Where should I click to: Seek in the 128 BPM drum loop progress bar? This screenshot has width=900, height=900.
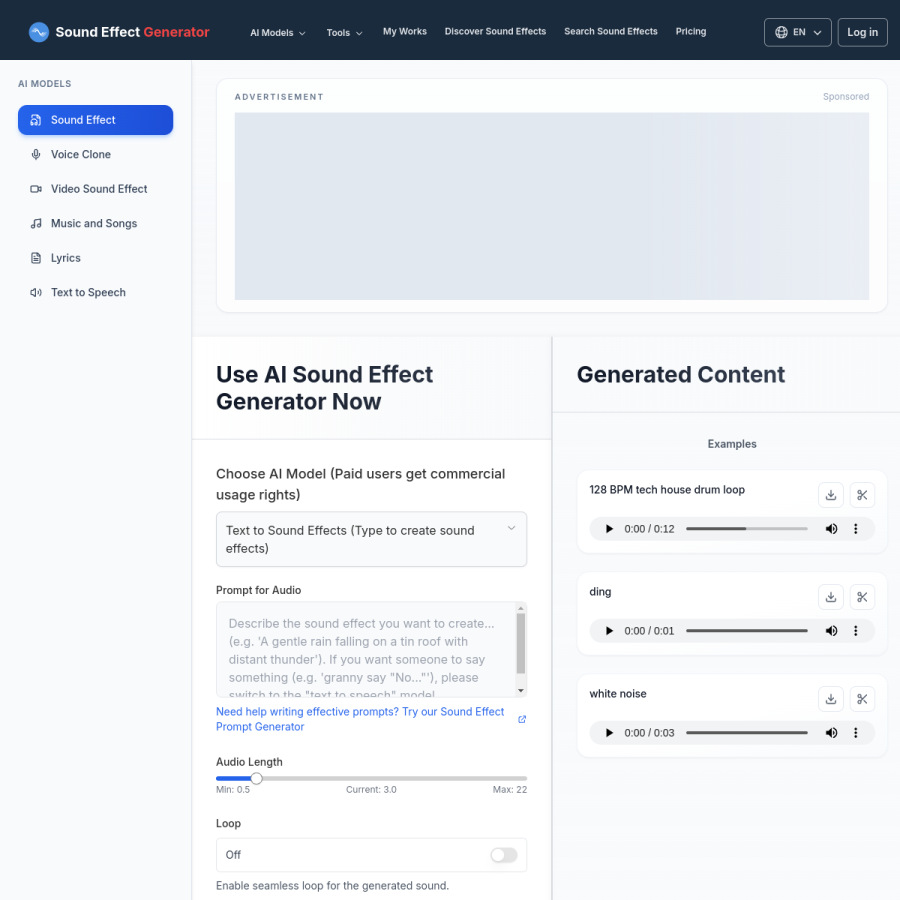coord(747,529)
